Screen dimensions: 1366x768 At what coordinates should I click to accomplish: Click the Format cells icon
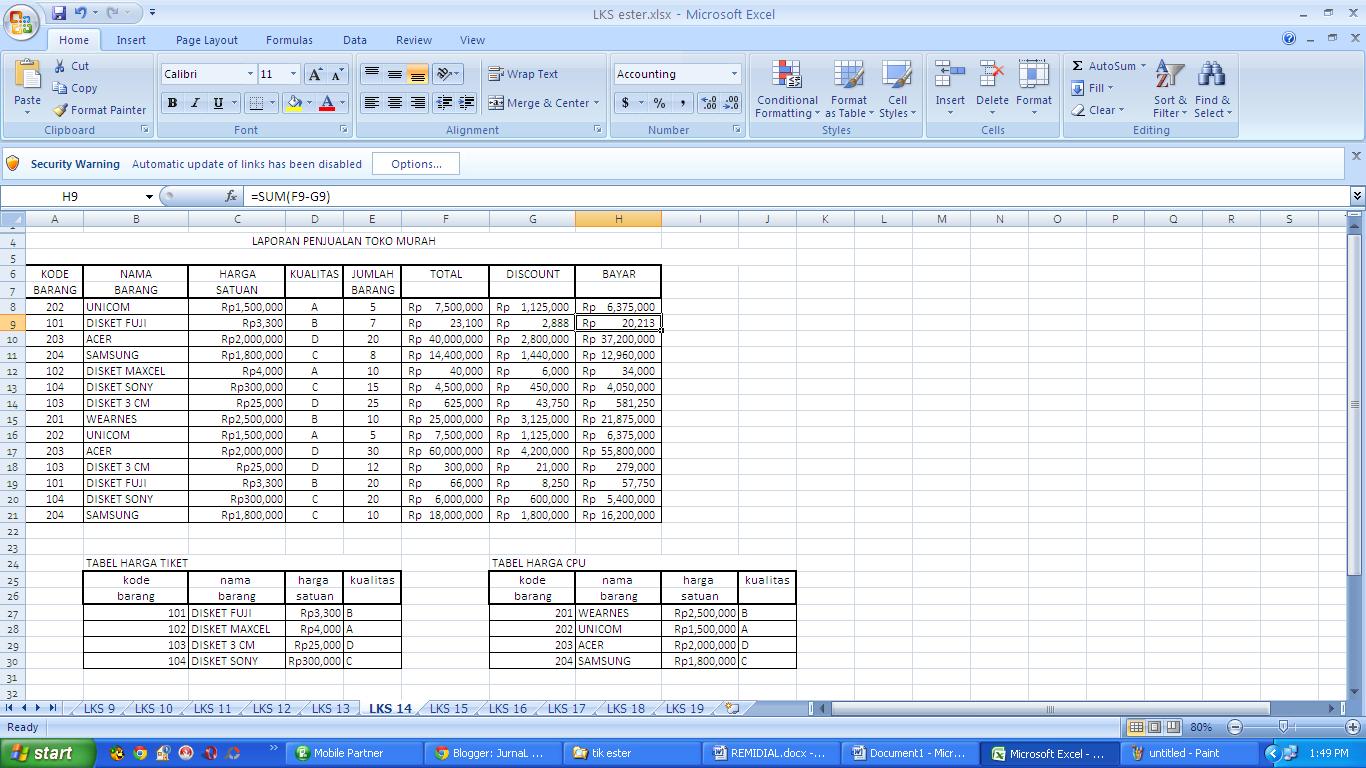tap(1034, 76)
